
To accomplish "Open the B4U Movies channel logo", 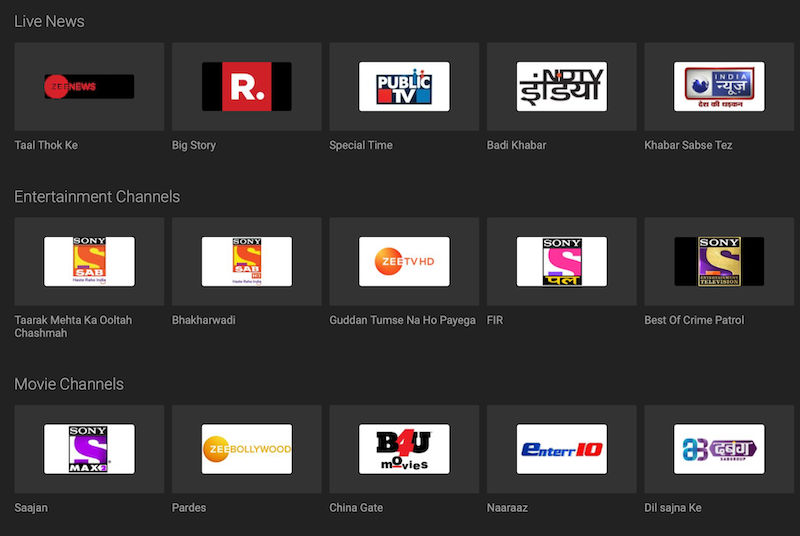I will 404,449.
